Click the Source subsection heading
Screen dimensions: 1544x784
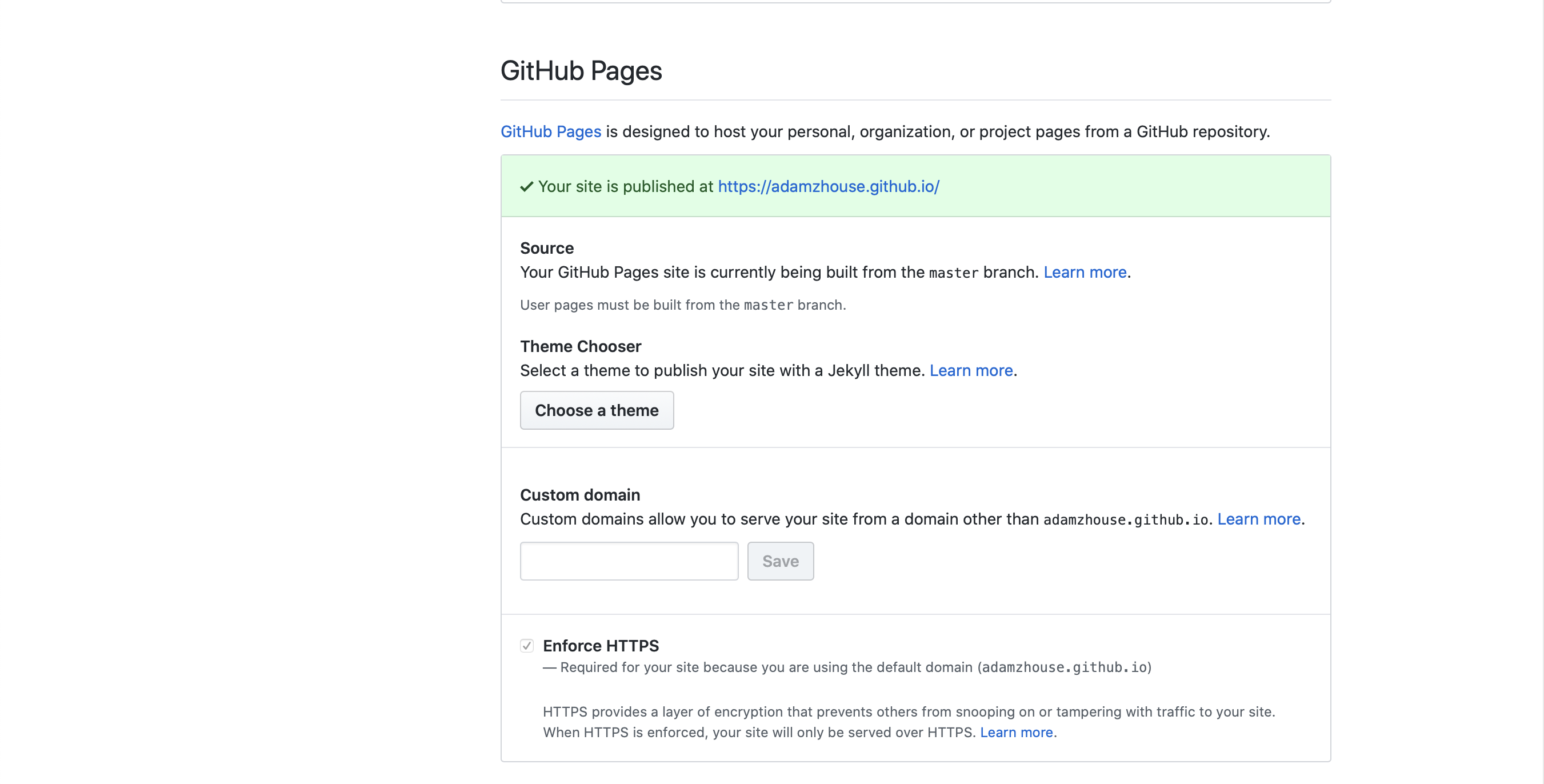pyautogui.click(x=547, y=248)
